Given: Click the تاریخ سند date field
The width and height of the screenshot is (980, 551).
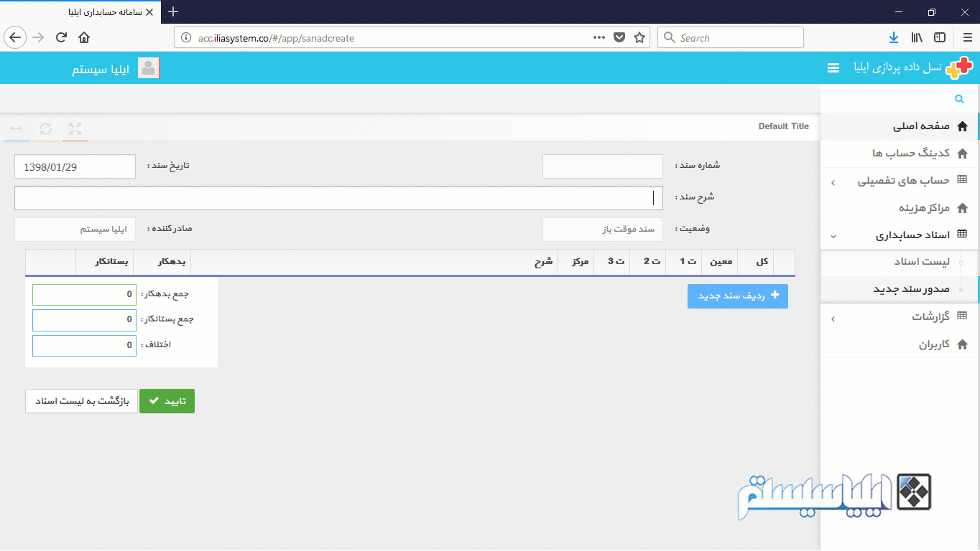Looking at the screenshot, I should [75, 167].
